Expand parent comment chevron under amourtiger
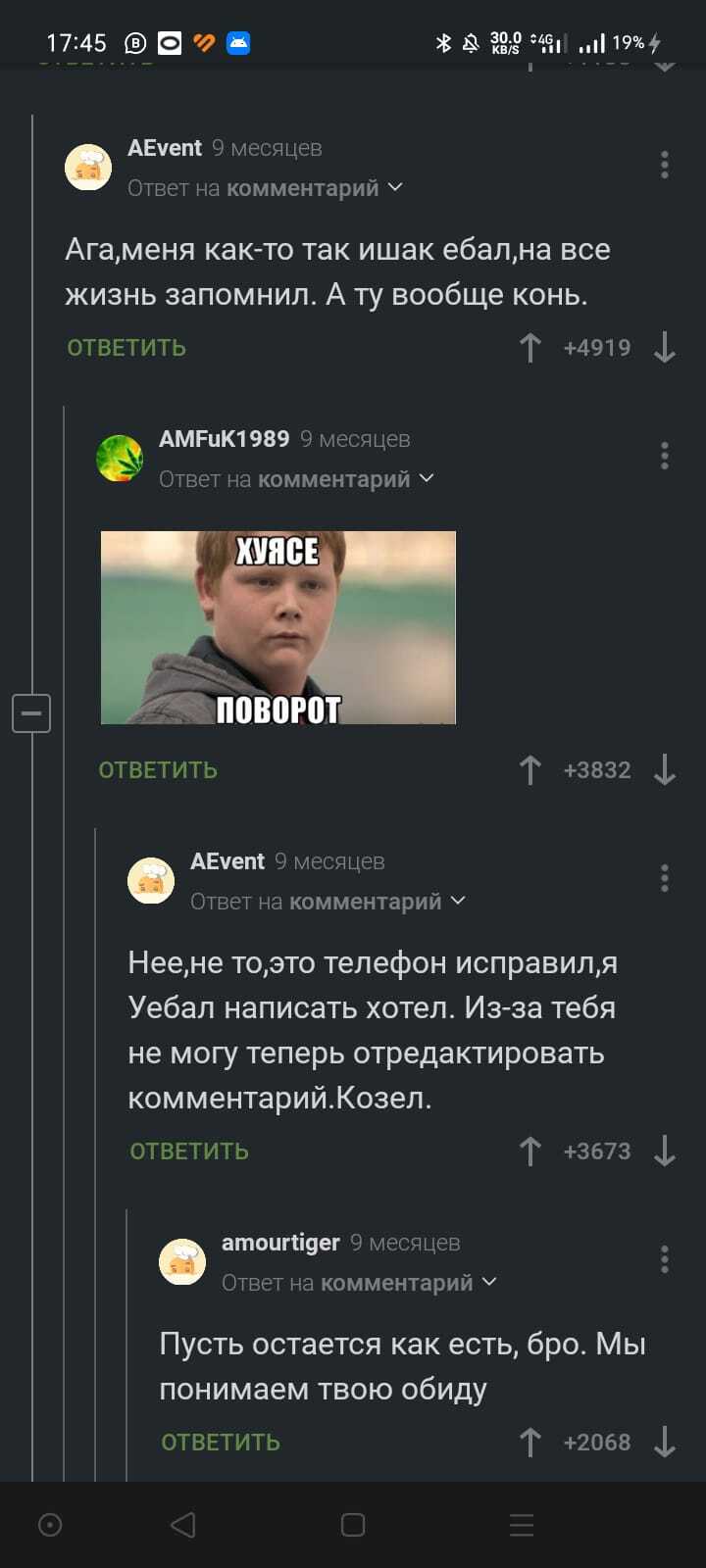 tap(489, 1281)
